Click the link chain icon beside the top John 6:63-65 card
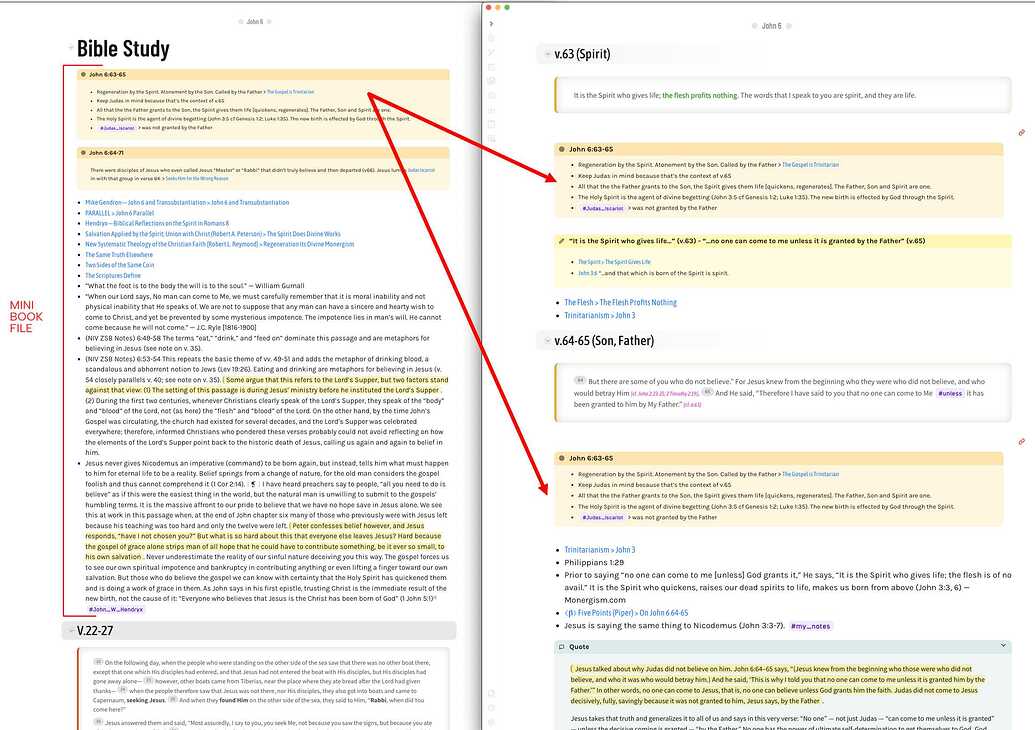Image resolution: width=1035 pixels, height=730 pixels. click(1022, 132)
